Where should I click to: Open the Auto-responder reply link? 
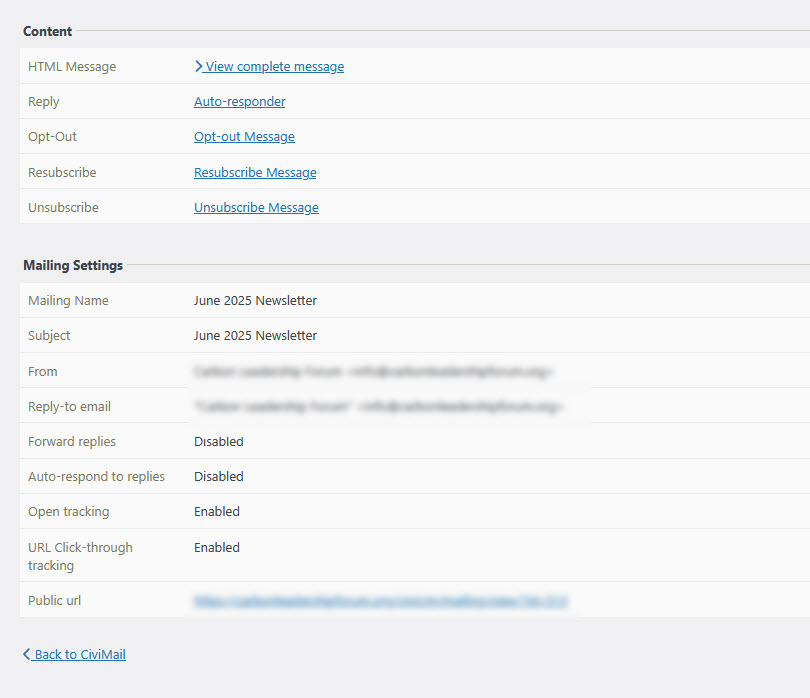coord(239,102)
